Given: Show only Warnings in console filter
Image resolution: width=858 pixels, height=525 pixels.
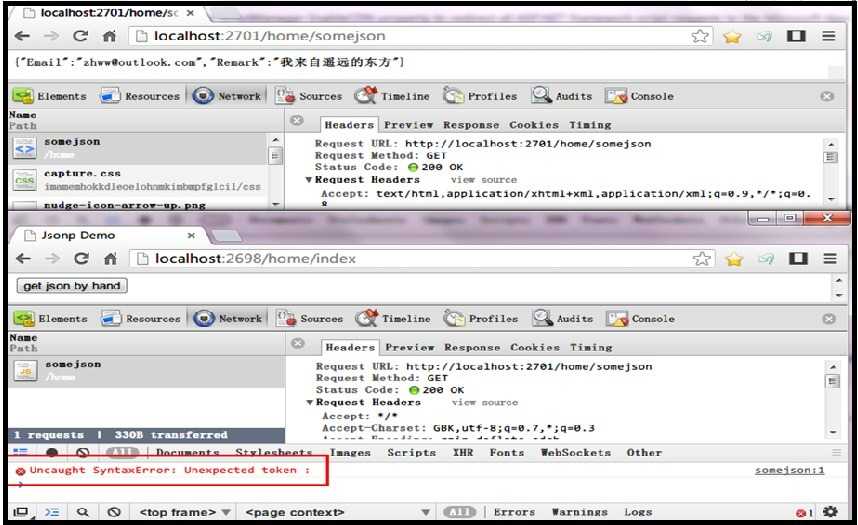Looking at the screenshot, I should 579,512.
